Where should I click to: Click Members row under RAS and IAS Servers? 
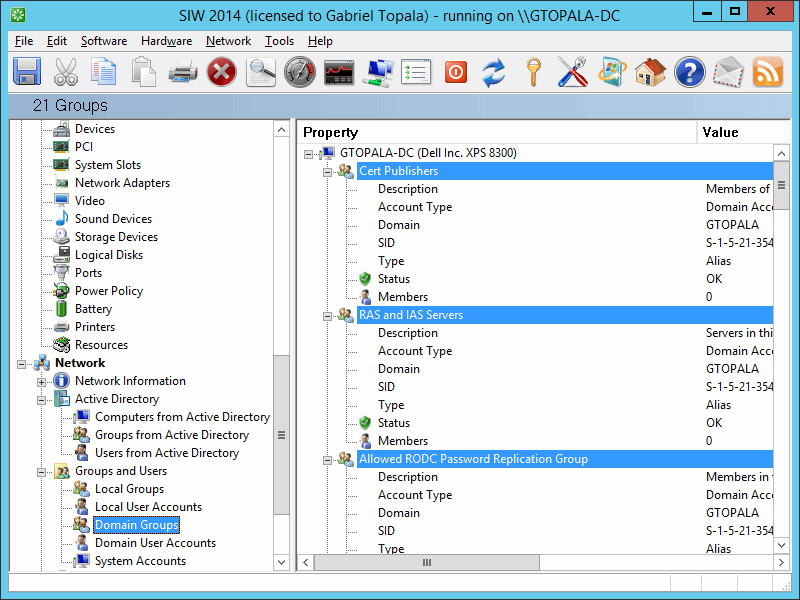pyautogui.click(x=403, y=441)
